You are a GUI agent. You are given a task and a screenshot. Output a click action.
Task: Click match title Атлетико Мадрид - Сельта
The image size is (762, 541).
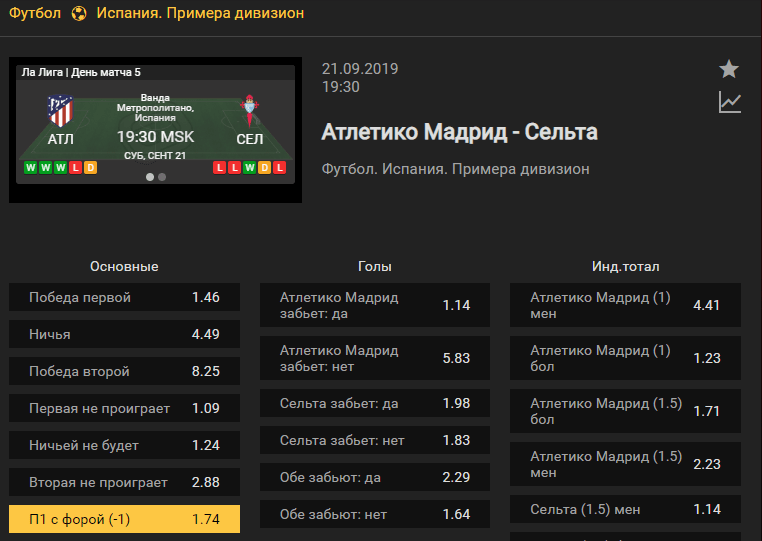pyautogui.click(x=459, y=132)
